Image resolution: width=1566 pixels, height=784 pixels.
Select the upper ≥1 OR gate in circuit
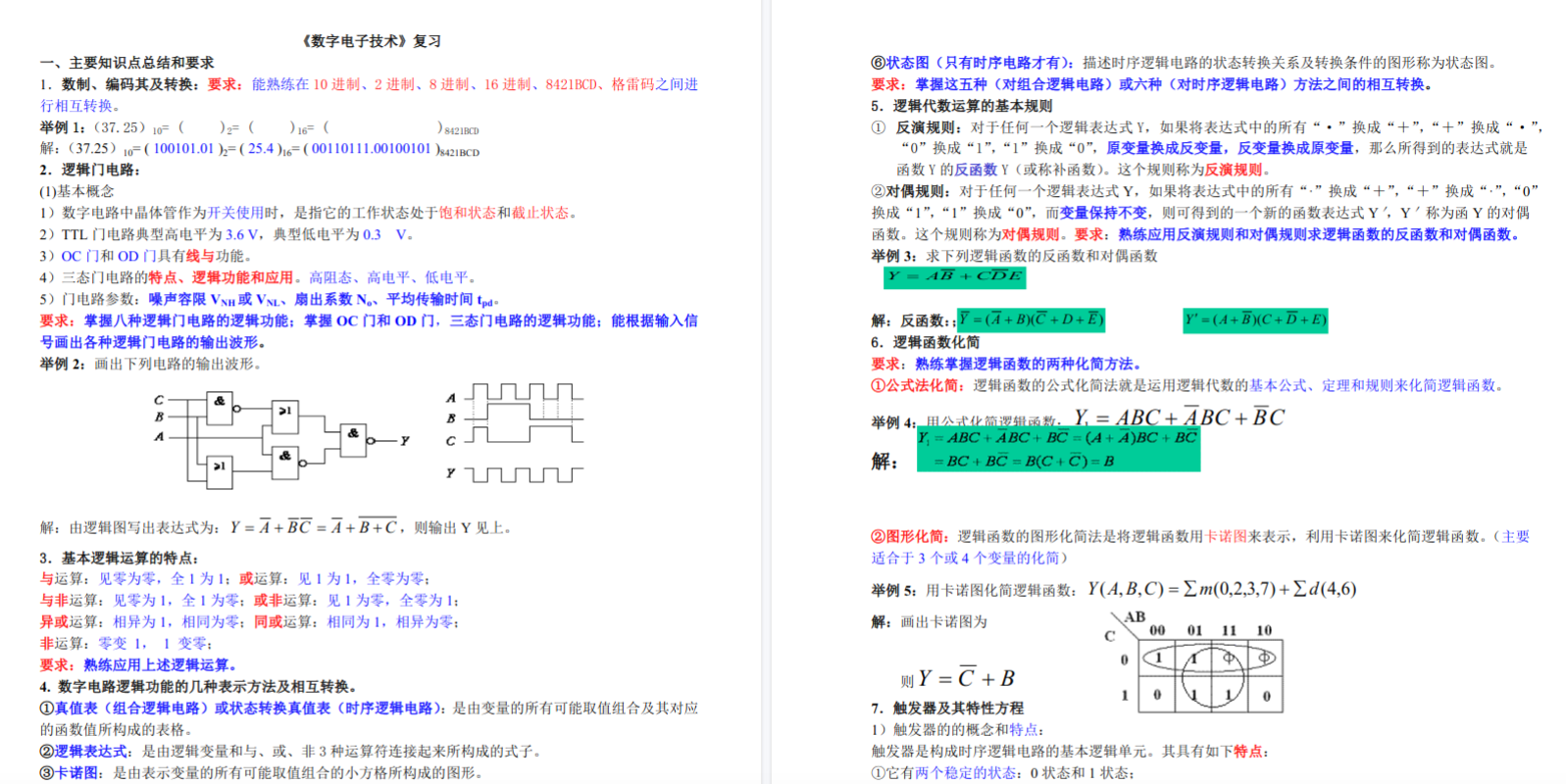click(284, 415)
